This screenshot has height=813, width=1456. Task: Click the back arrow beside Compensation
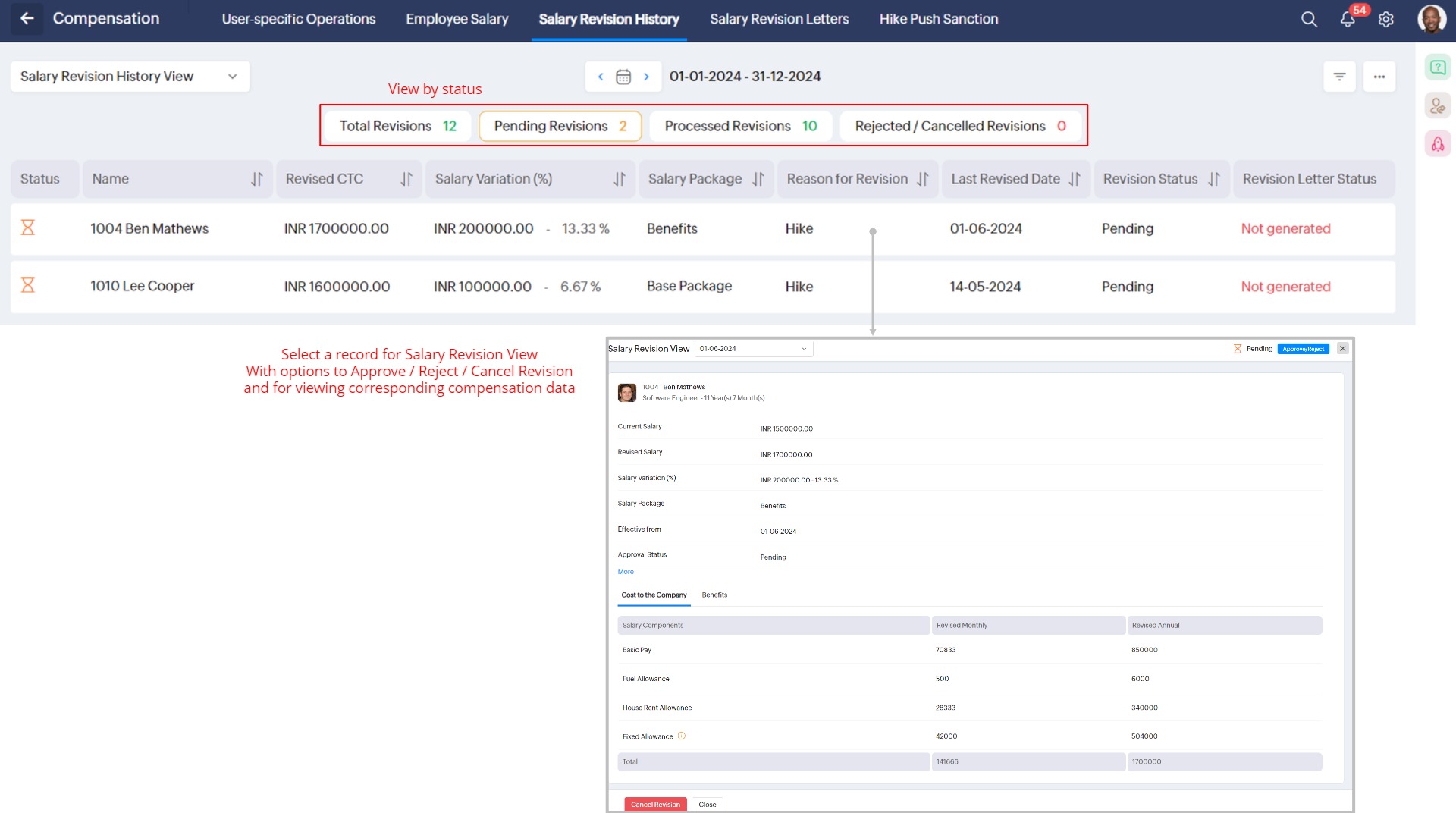(27, 19)
